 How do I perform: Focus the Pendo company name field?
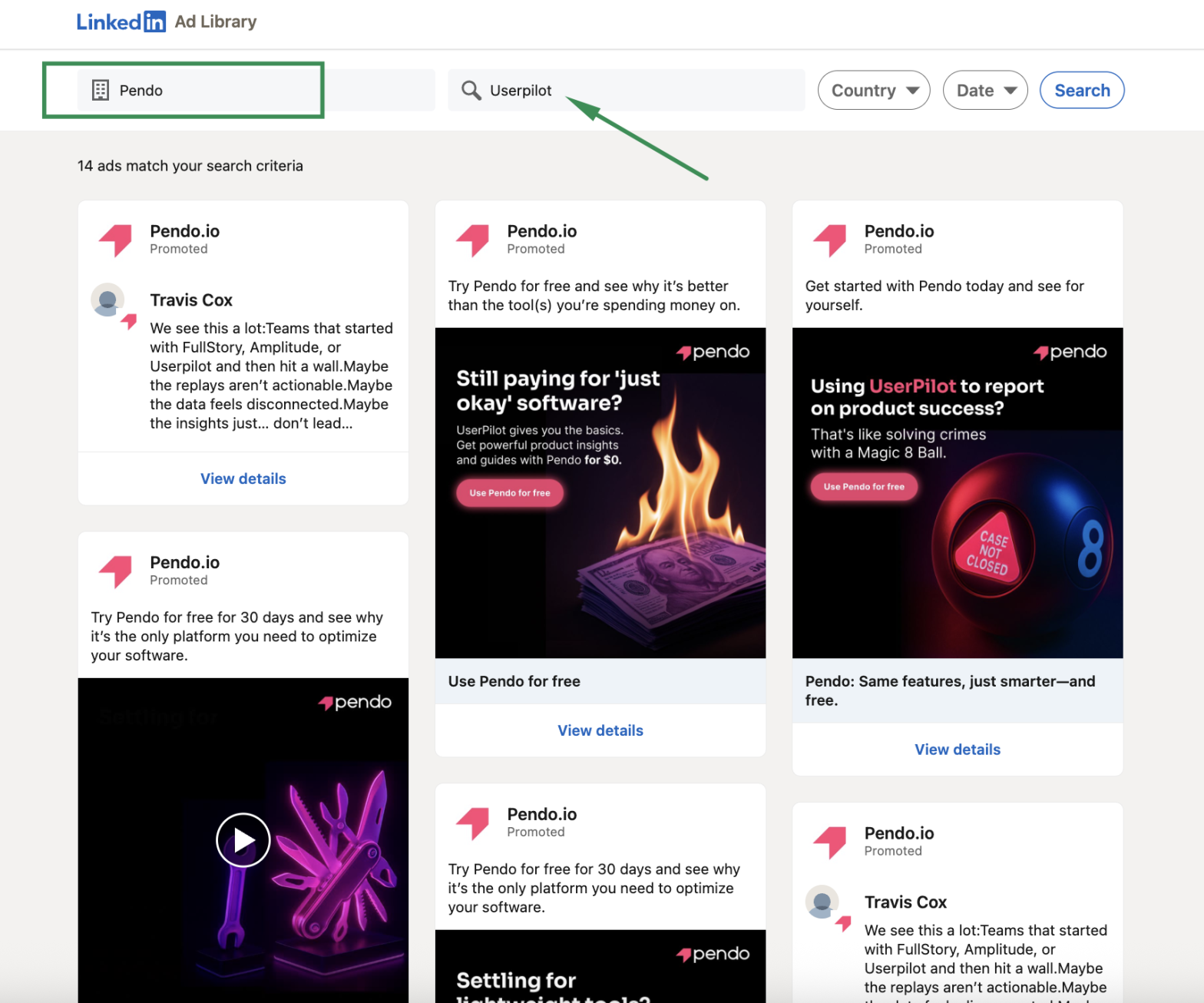[x=256, y=90]
